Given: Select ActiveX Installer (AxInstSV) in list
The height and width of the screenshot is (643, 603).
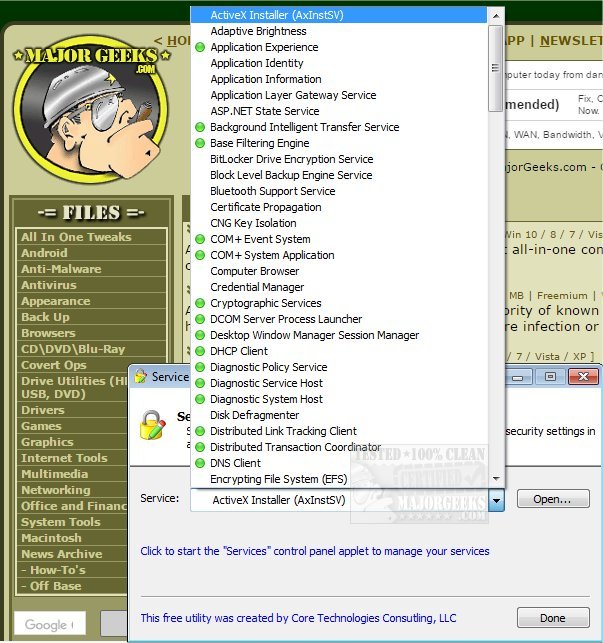Looking at the screenshot, I should pos(339,15).
